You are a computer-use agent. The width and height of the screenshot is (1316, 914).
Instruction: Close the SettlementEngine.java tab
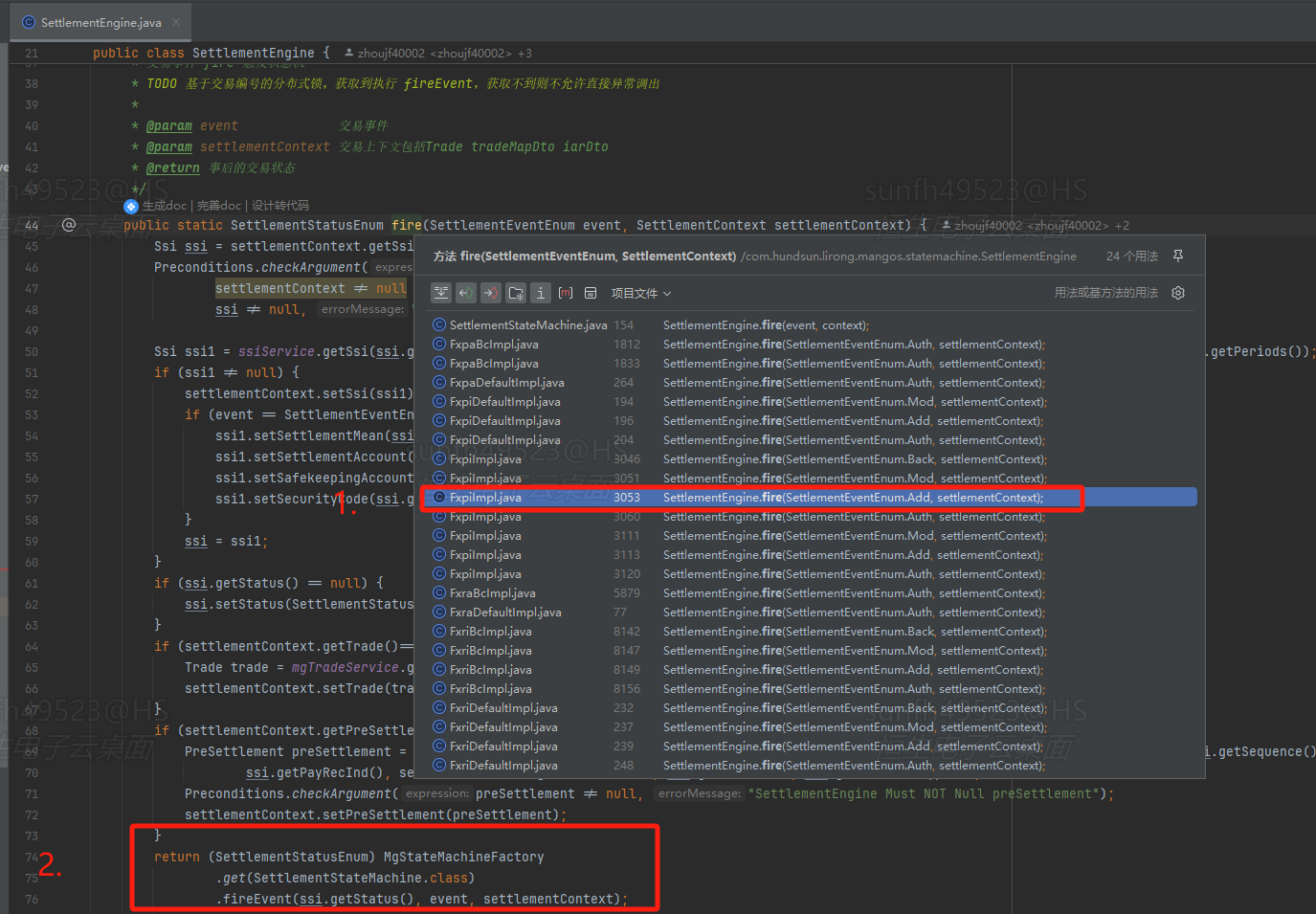coord(176,22)
